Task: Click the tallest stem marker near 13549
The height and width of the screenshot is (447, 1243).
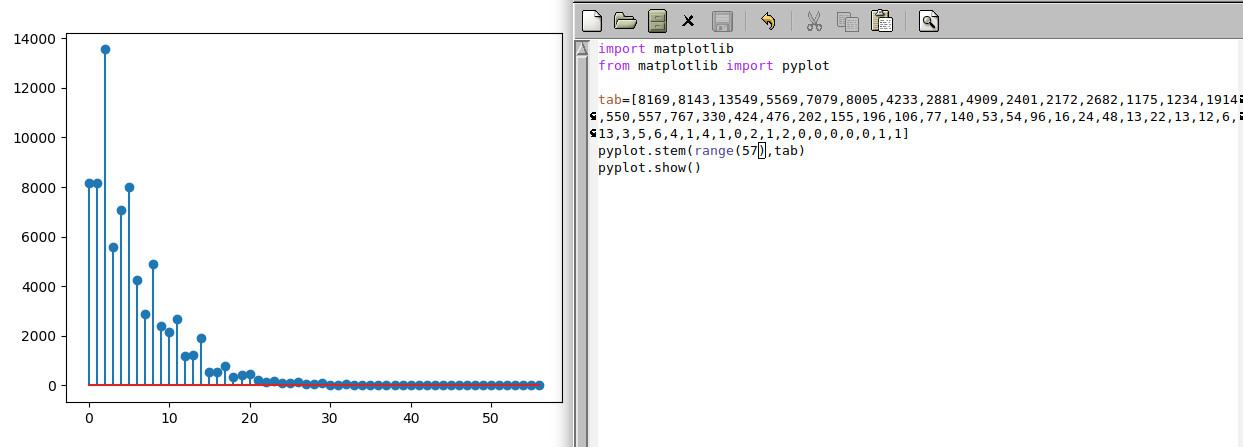Action: (x=105, y=49)
